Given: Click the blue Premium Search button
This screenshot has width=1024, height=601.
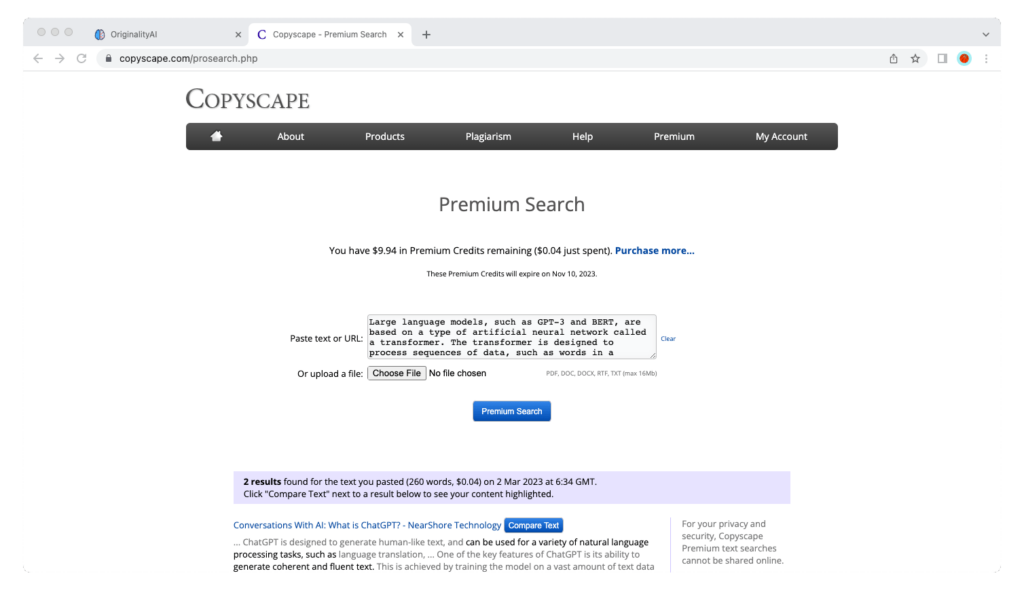Looking at the screenshot, I should click(x=511, y=411).
